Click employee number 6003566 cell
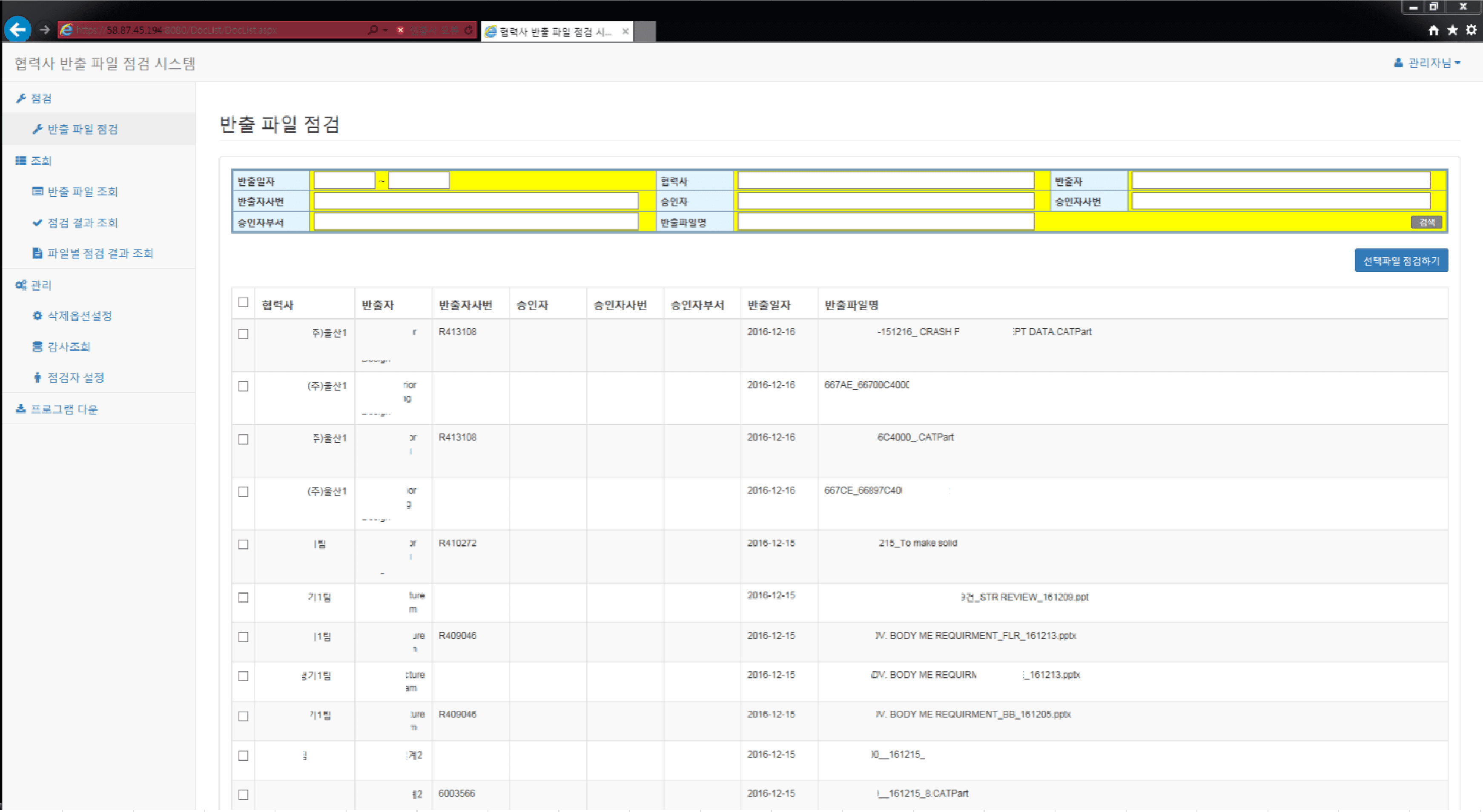This screenshot has height=812, width=1483. pyautogui.click(x=456, y=794)
